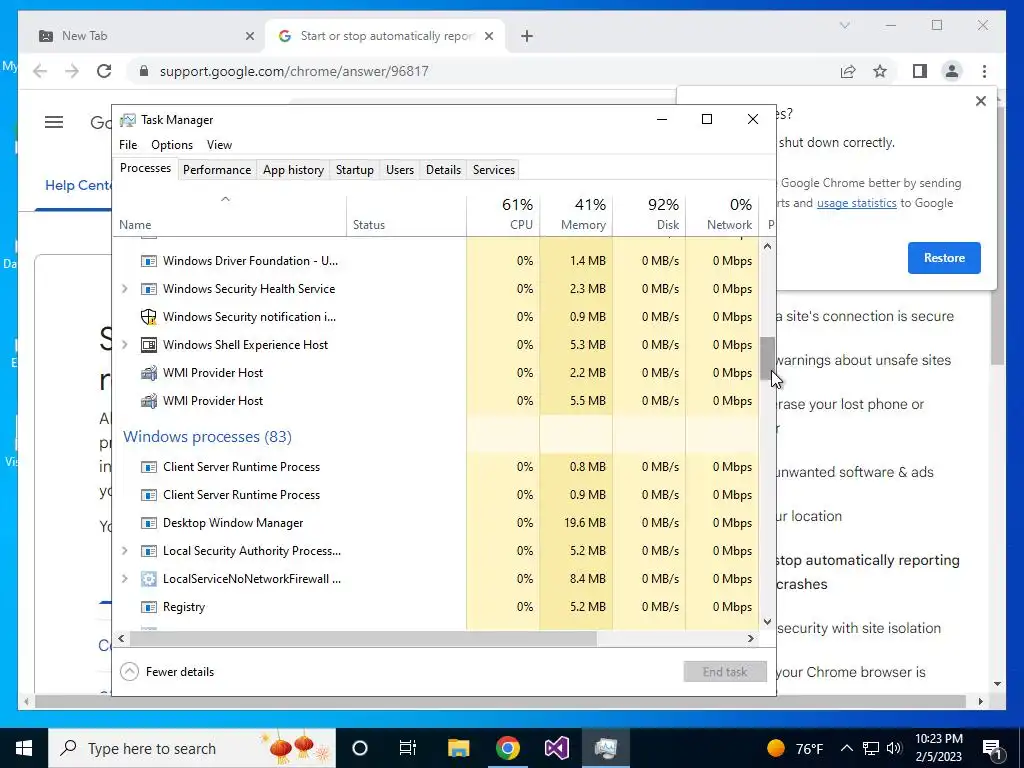
Task: Switch to the Services tab
Action: [494, 170]
